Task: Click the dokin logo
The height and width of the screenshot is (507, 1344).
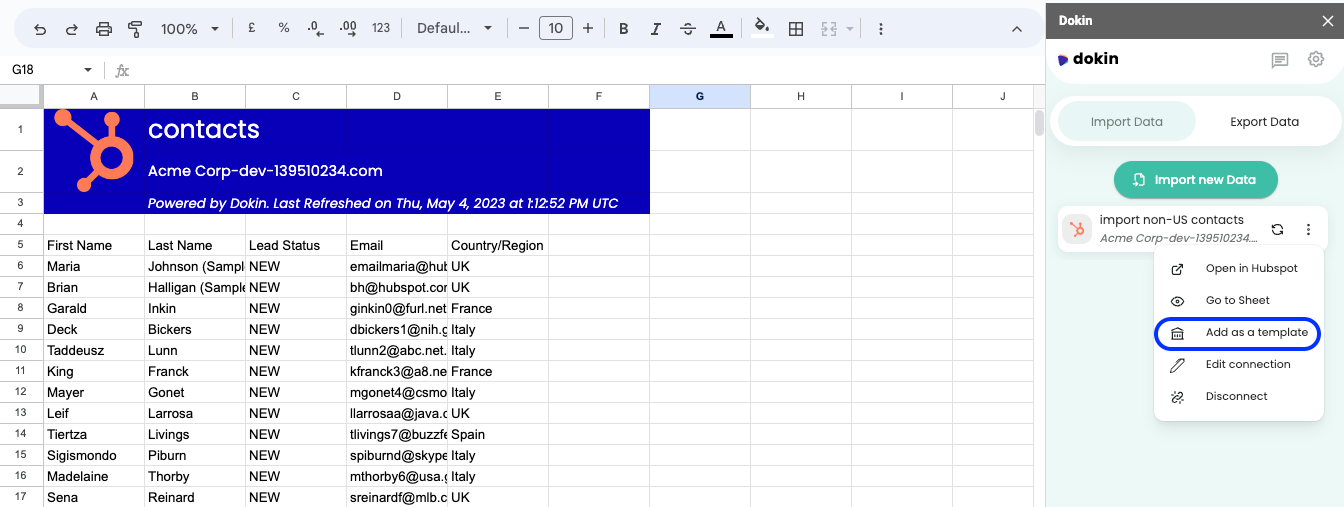Action: (x=1088, y=59)
